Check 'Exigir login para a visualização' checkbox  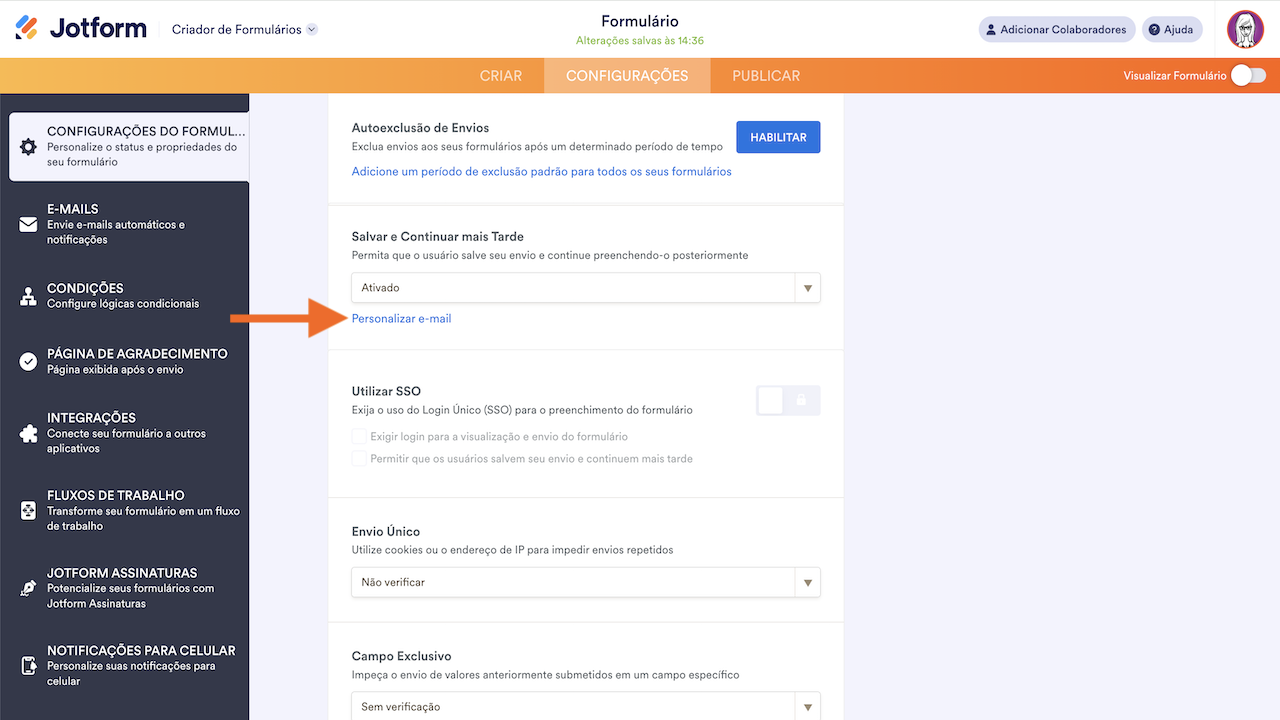359,437
